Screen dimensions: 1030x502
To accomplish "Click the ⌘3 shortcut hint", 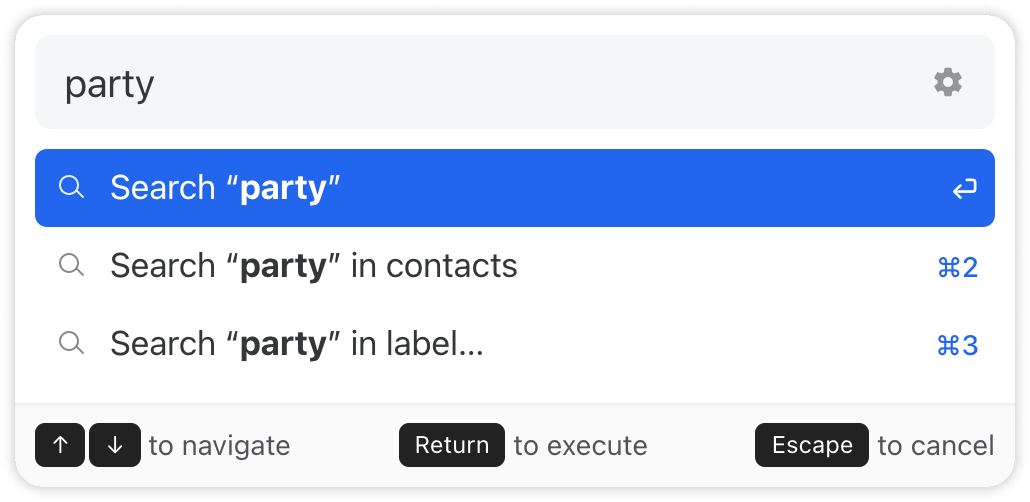I will tap(957, 345).
